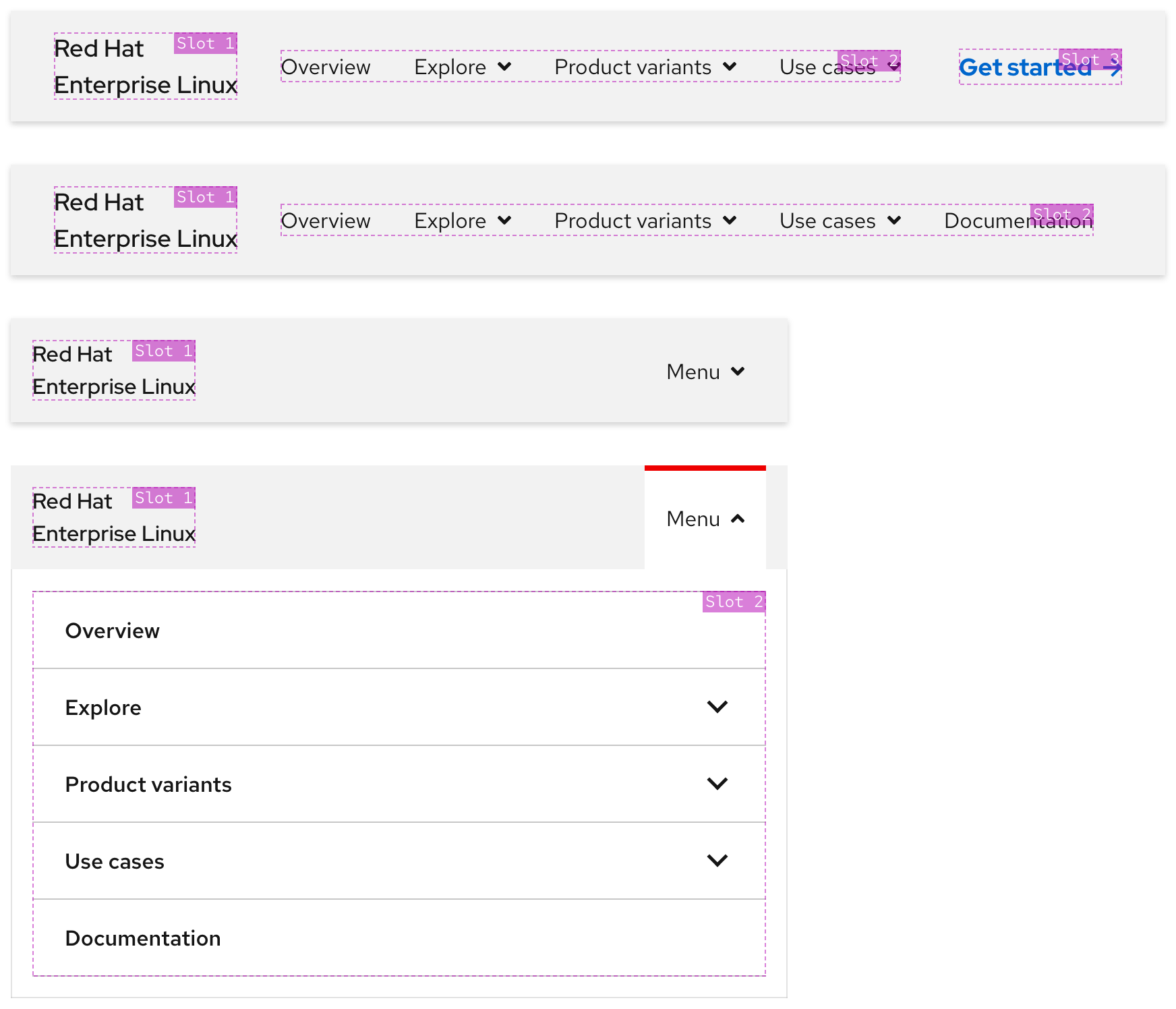Collapse the open Menu with up chevron
This screenshot has height=1009, width=1176.
[705, 519]
